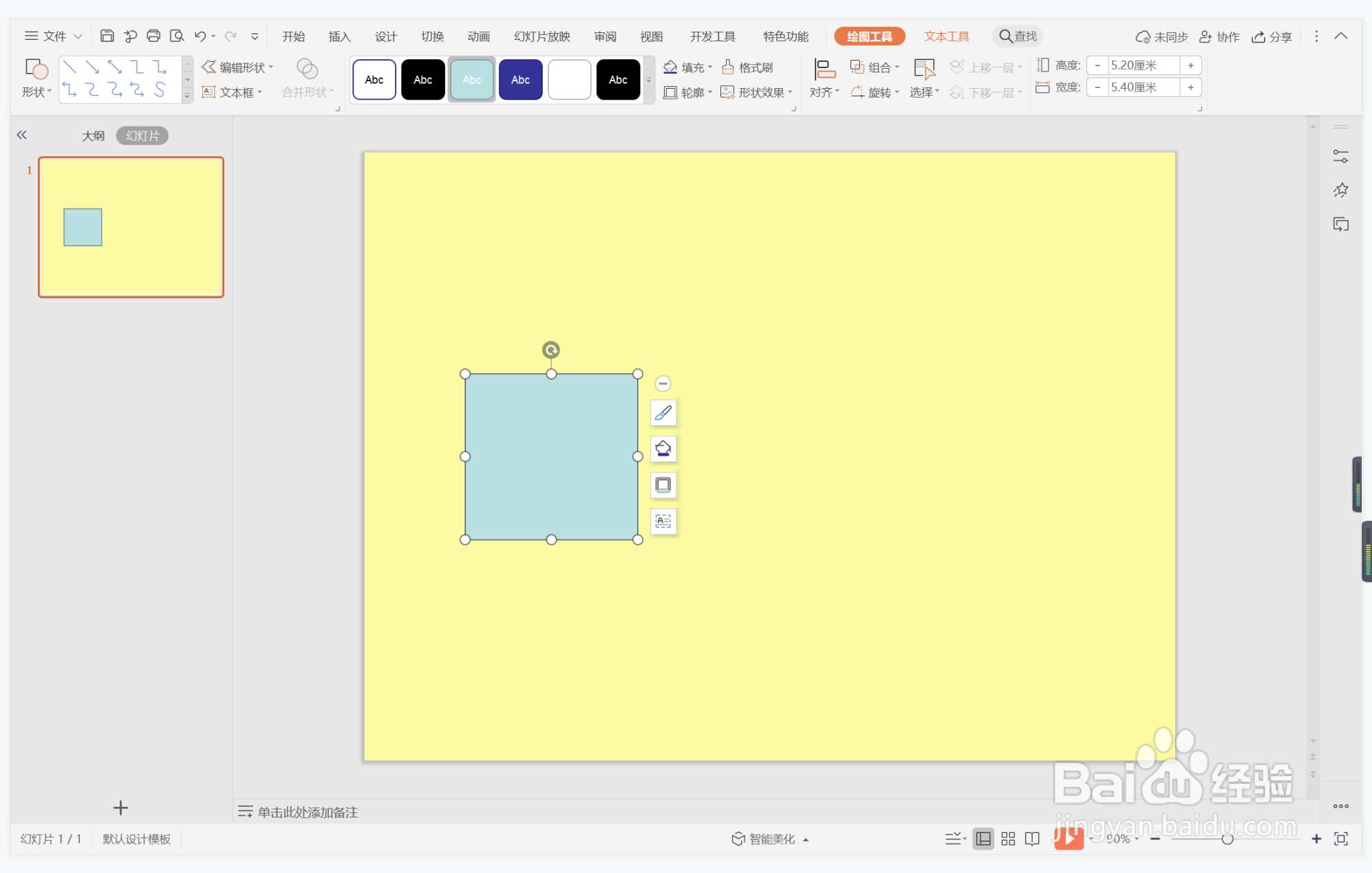The height and width of the screenshot is (873, 1372).
Task: Start slideshow with orange play button
Action: pyautogui.click(x=1068, y=838)
